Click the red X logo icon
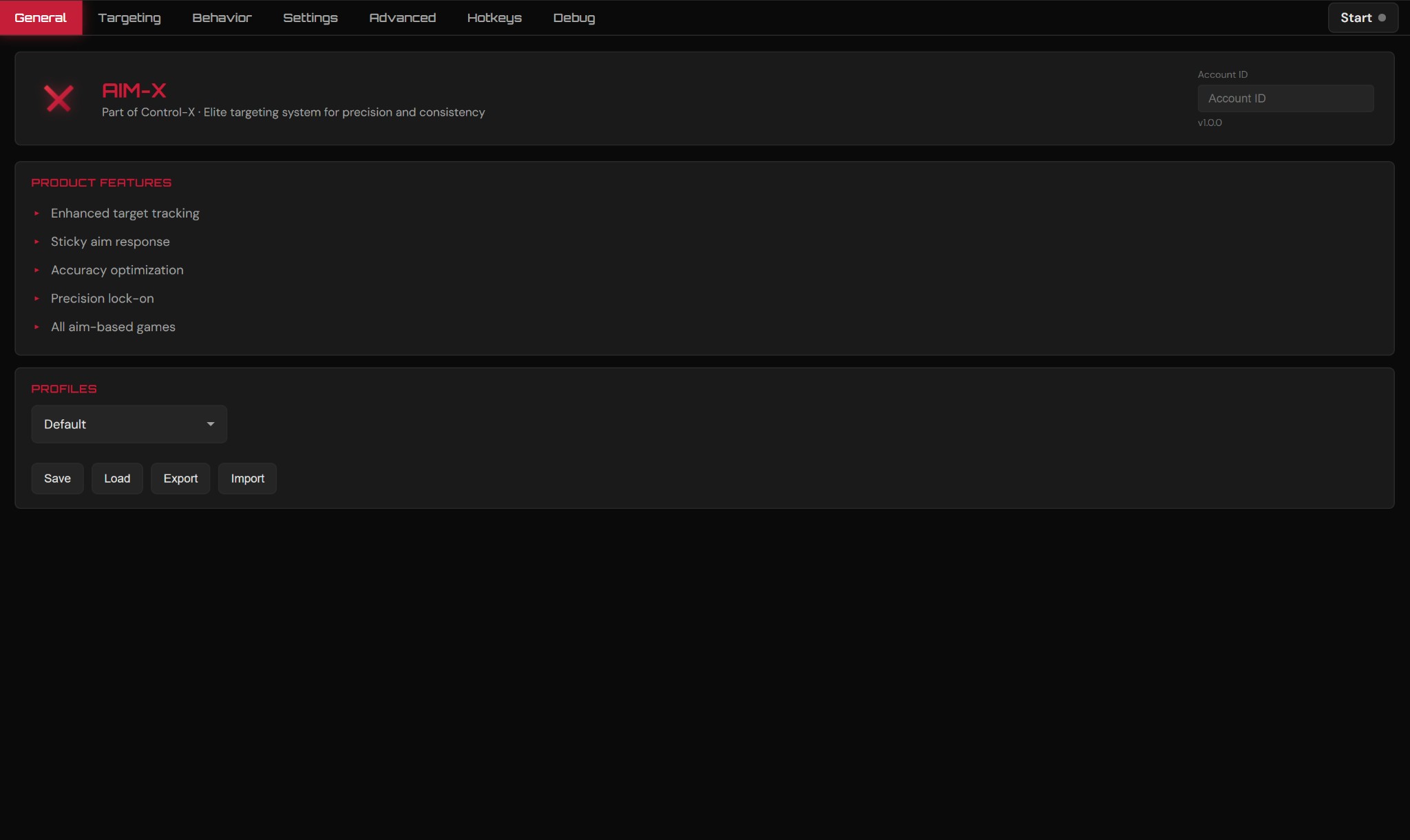 coord(59,98)
